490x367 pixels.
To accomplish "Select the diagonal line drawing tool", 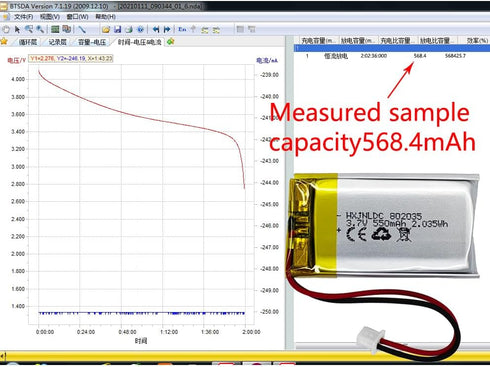I will pos(82,30).
